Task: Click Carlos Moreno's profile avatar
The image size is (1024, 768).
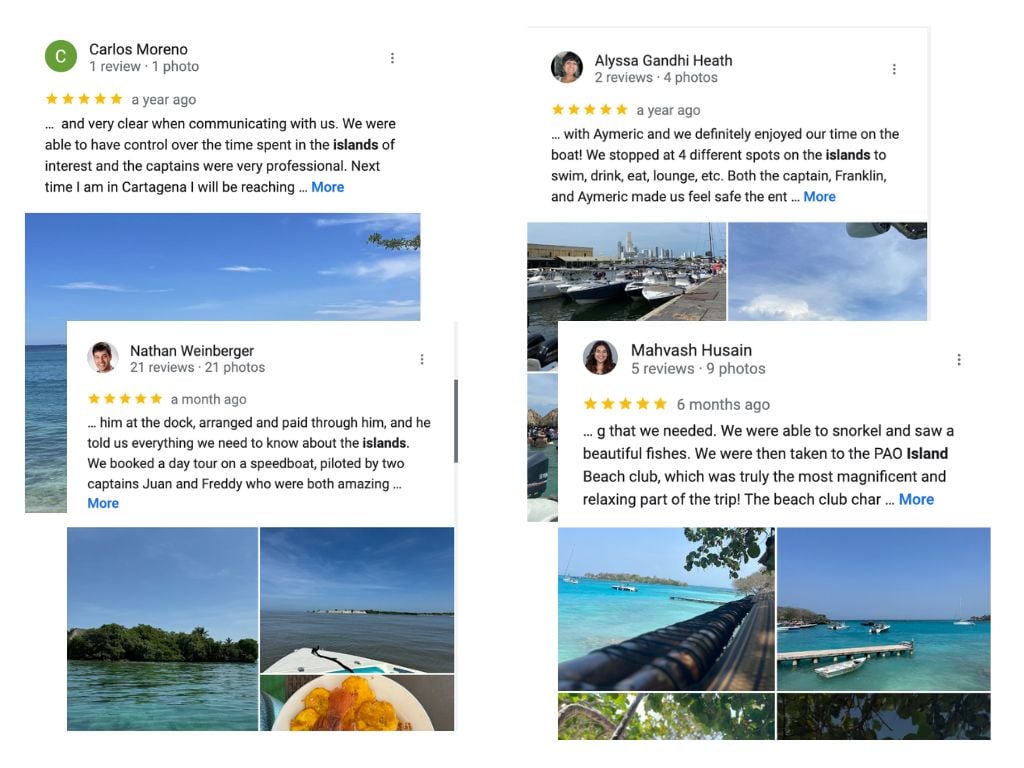Action: tap(61, 56)
